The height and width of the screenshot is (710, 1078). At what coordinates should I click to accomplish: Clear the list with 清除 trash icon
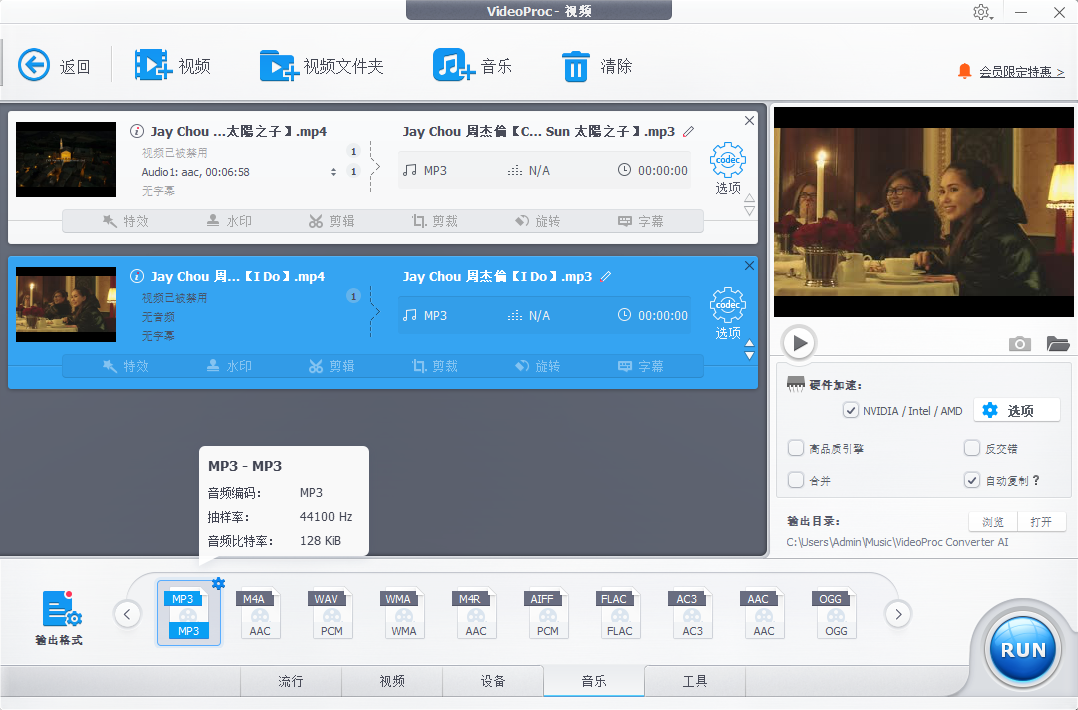point(597,66)
